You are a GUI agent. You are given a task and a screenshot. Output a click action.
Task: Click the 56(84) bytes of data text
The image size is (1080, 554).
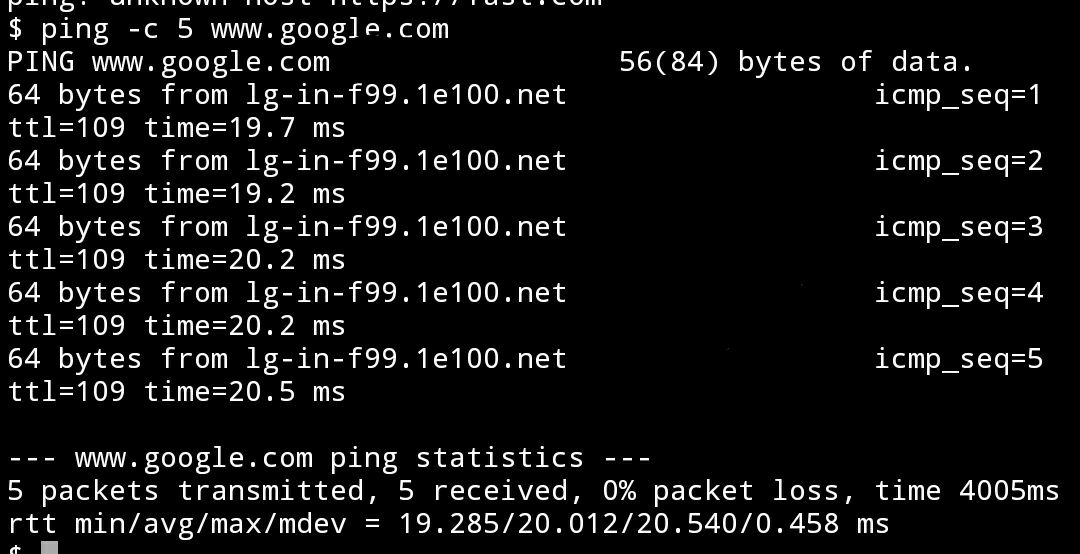tap(795, 62)
